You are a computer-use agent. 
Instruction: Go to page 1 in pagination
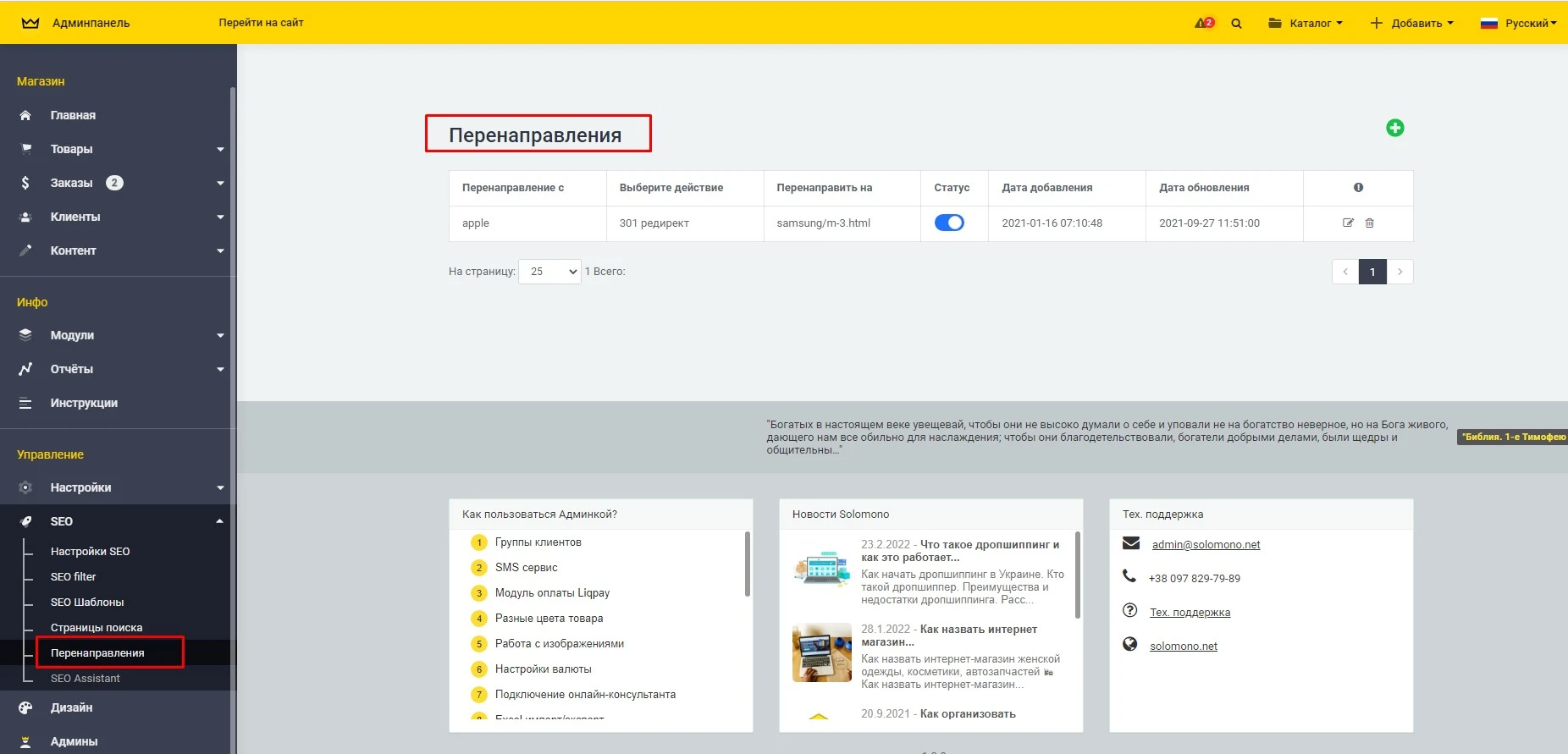click(1372, 272)
